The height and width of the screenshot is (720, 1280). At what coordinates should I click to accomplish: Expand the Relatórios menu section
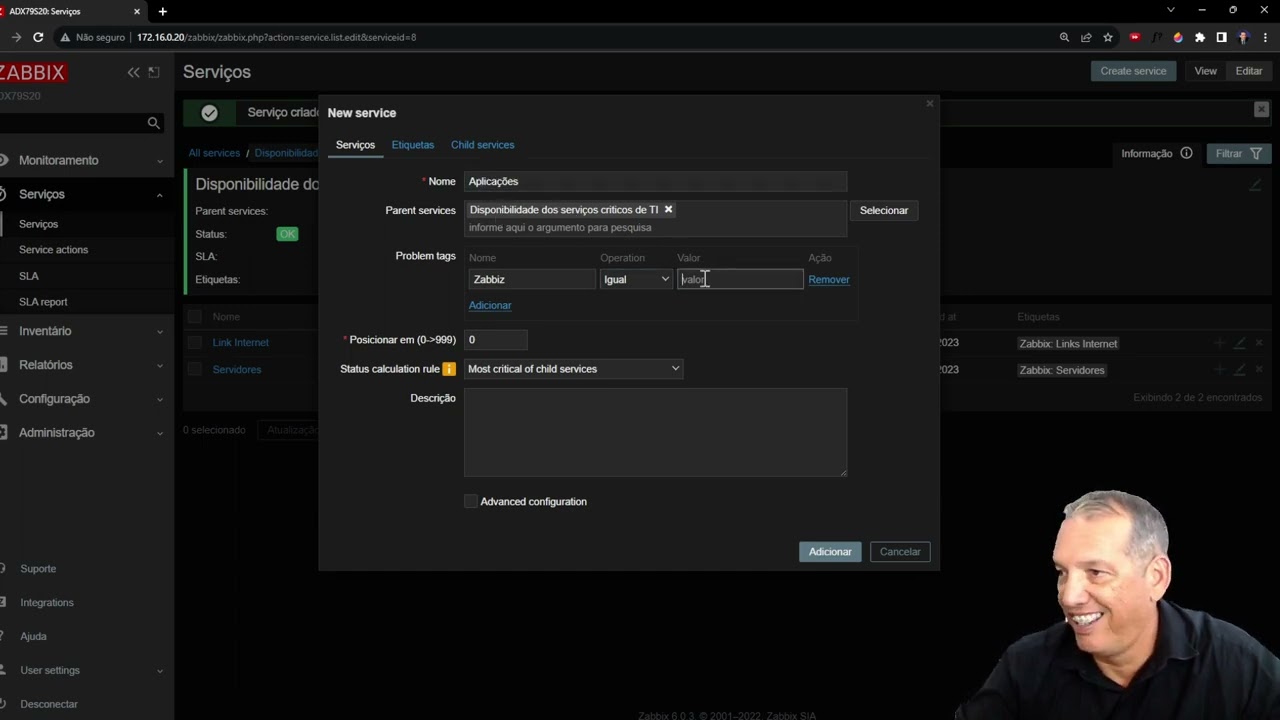click(86, 365)
